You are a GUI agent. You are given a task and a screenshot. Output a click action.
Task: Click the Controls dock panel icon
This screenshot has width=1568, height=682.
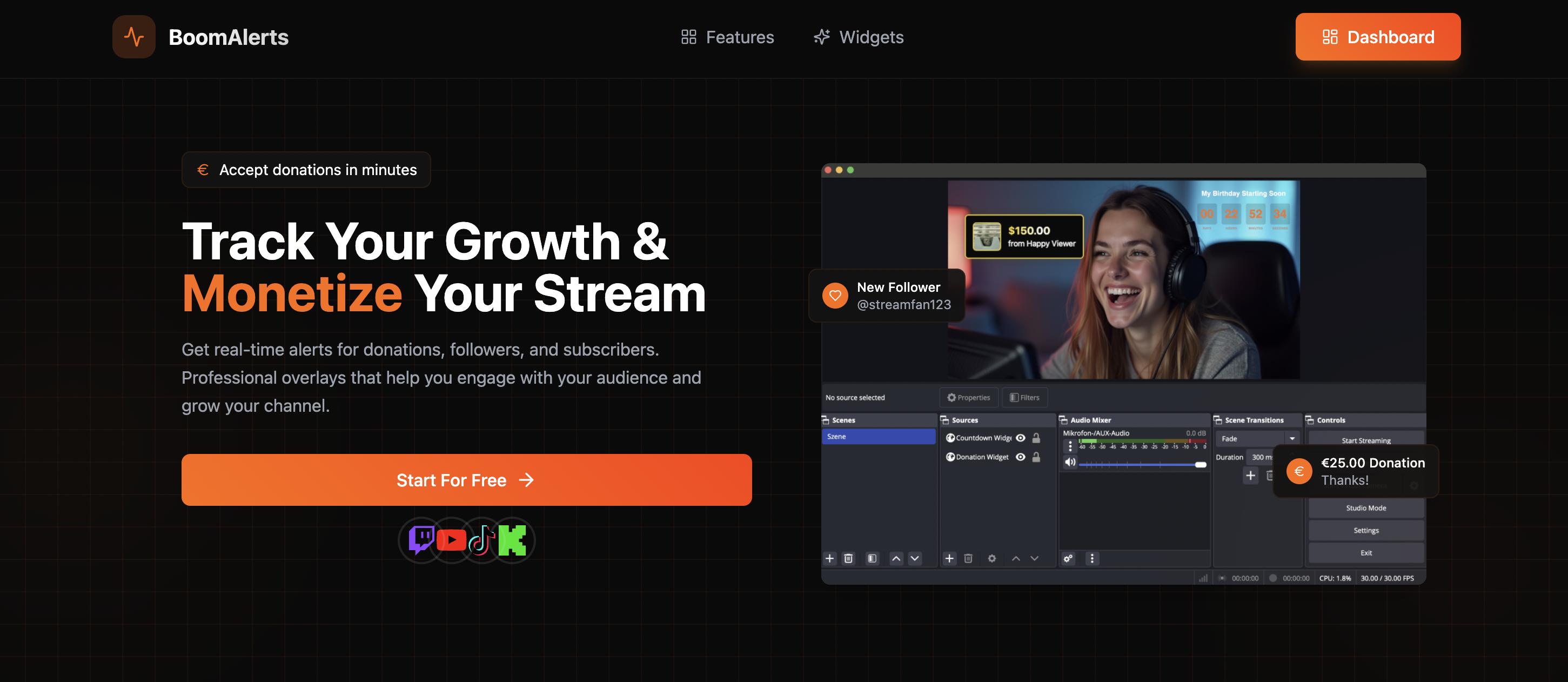tap(1309, 420)
